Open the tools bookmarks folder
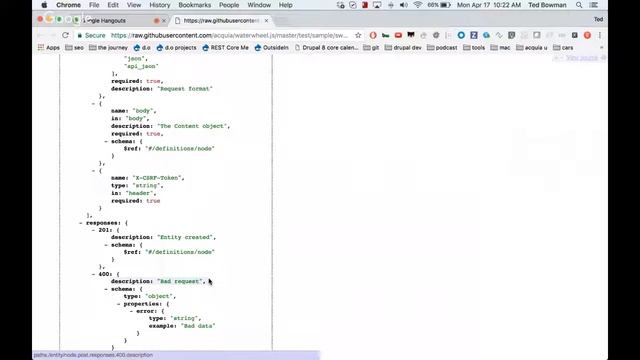This screenshot has width=640, height=360. [474, 48]
